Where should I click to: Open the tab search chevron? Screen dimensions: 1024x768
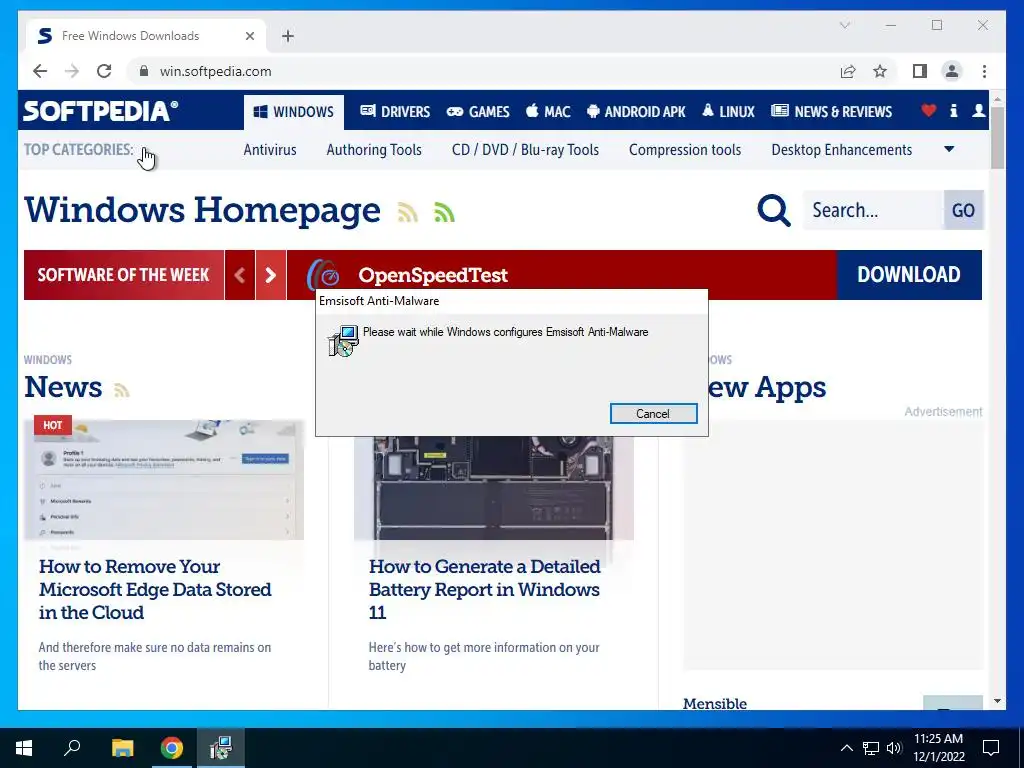pyautogui.click(x=844, y=25)
